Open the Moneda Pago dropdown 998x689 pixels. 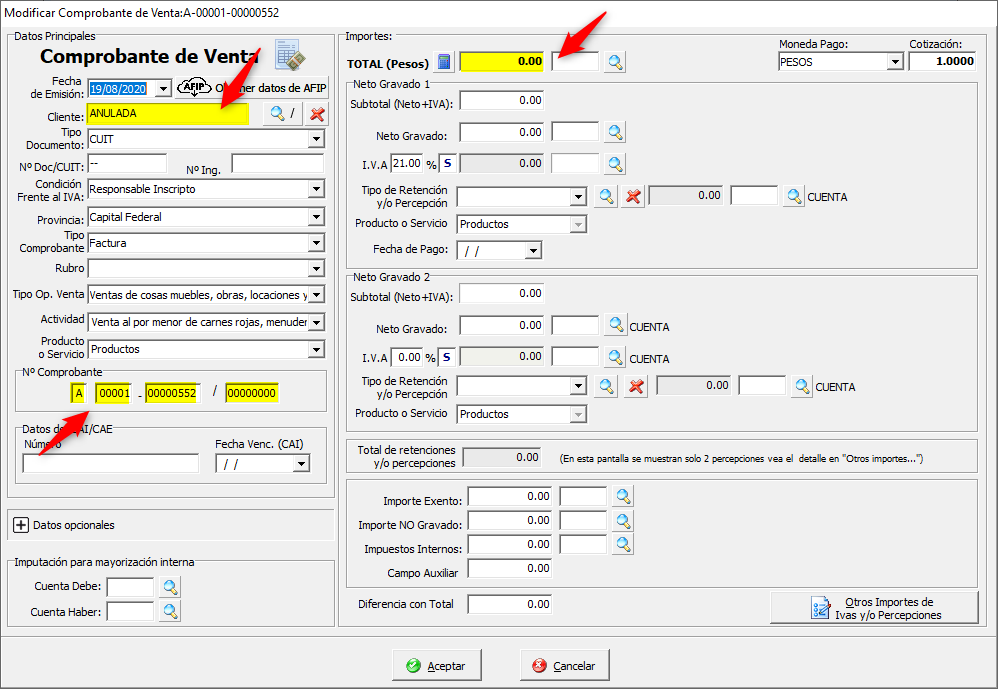(x=894, y=62)
